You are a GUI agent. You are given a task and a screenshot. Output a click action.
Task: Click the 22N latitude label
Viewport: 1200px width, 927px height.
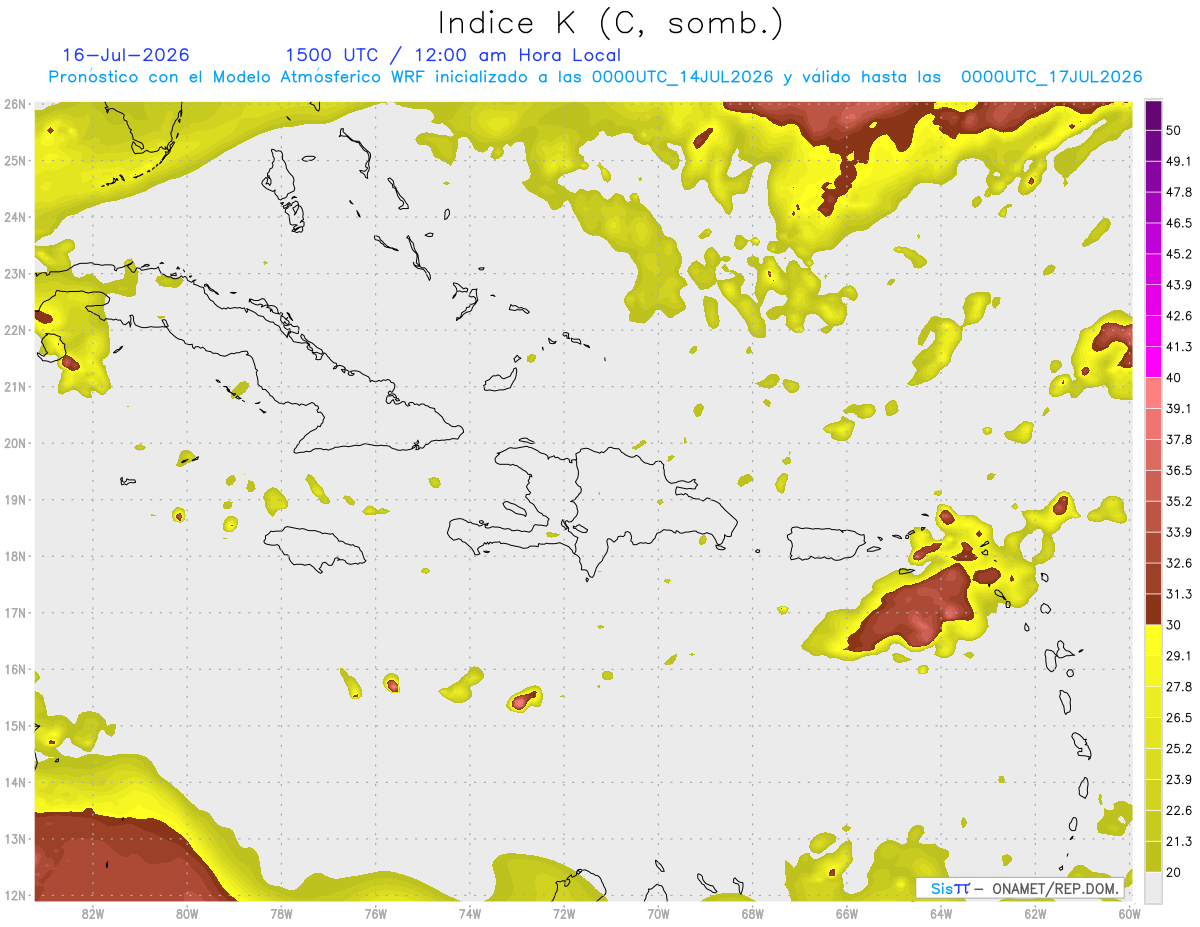pos(15,330)
